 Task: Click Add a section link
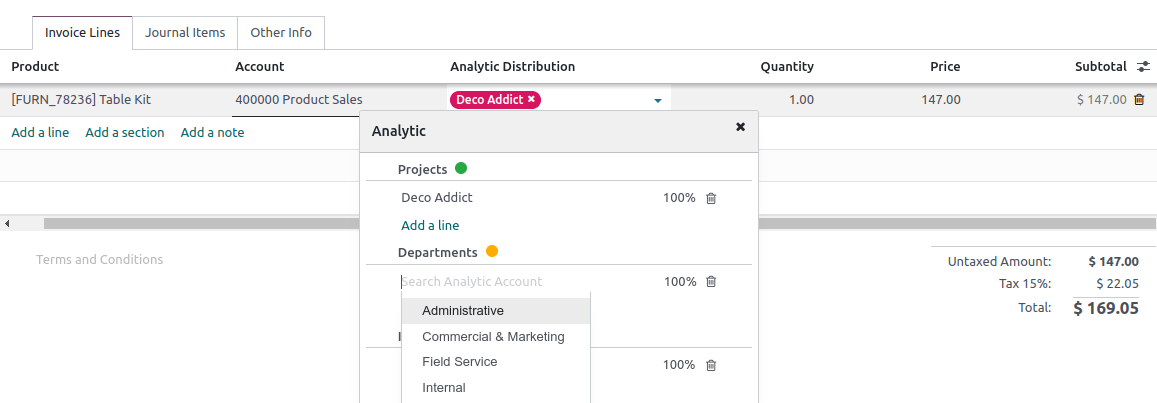(x=125, y=132)
